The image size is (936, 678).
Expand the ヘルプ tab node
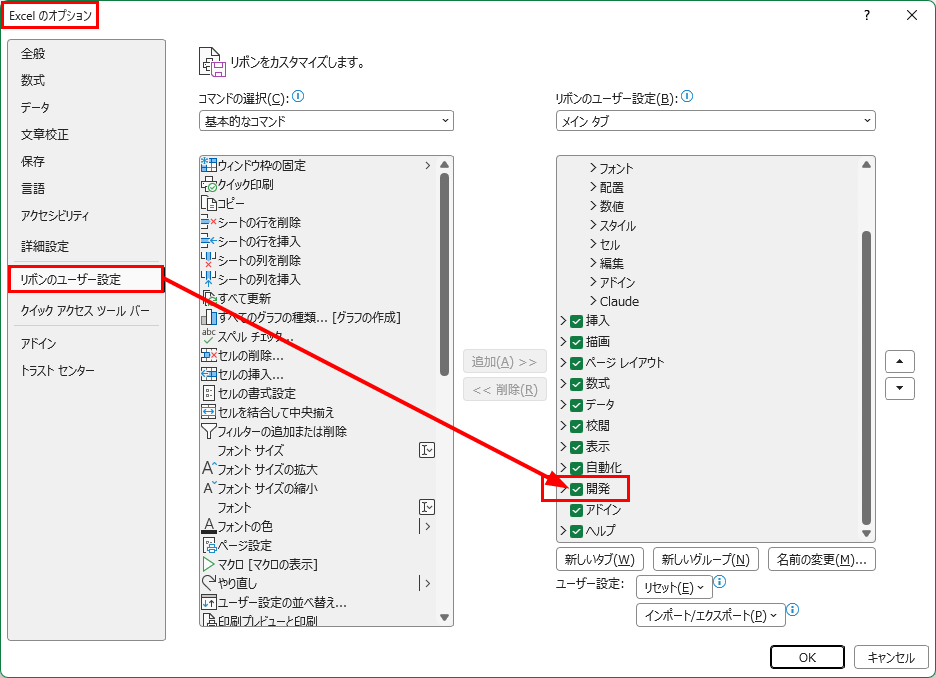(x=563, y=531)
